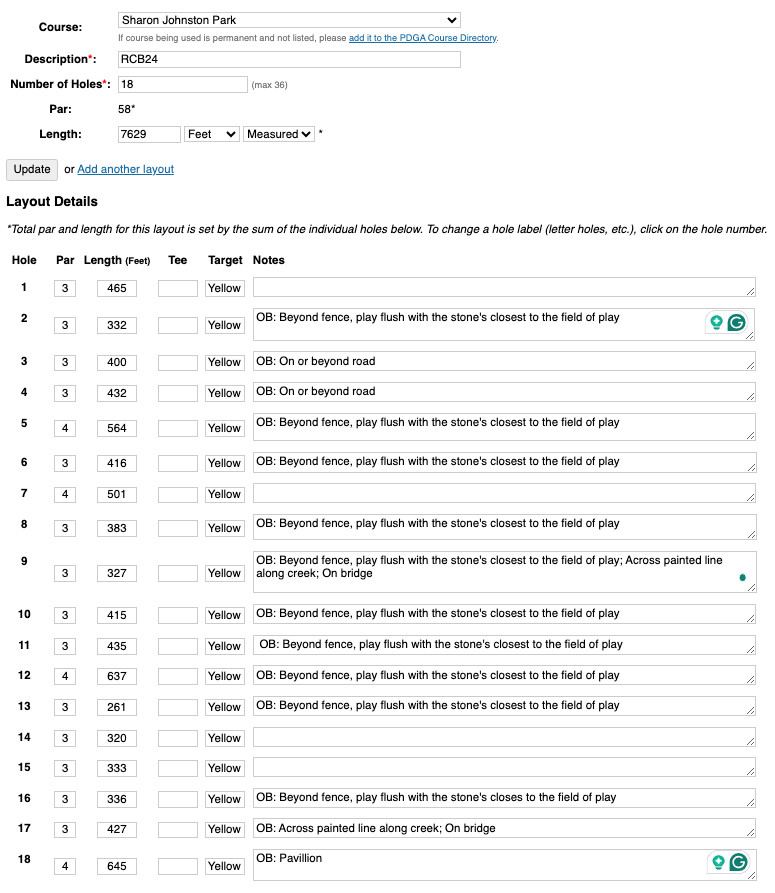Click the green Grammarly dot in hole 9 notes

point(743,577)
